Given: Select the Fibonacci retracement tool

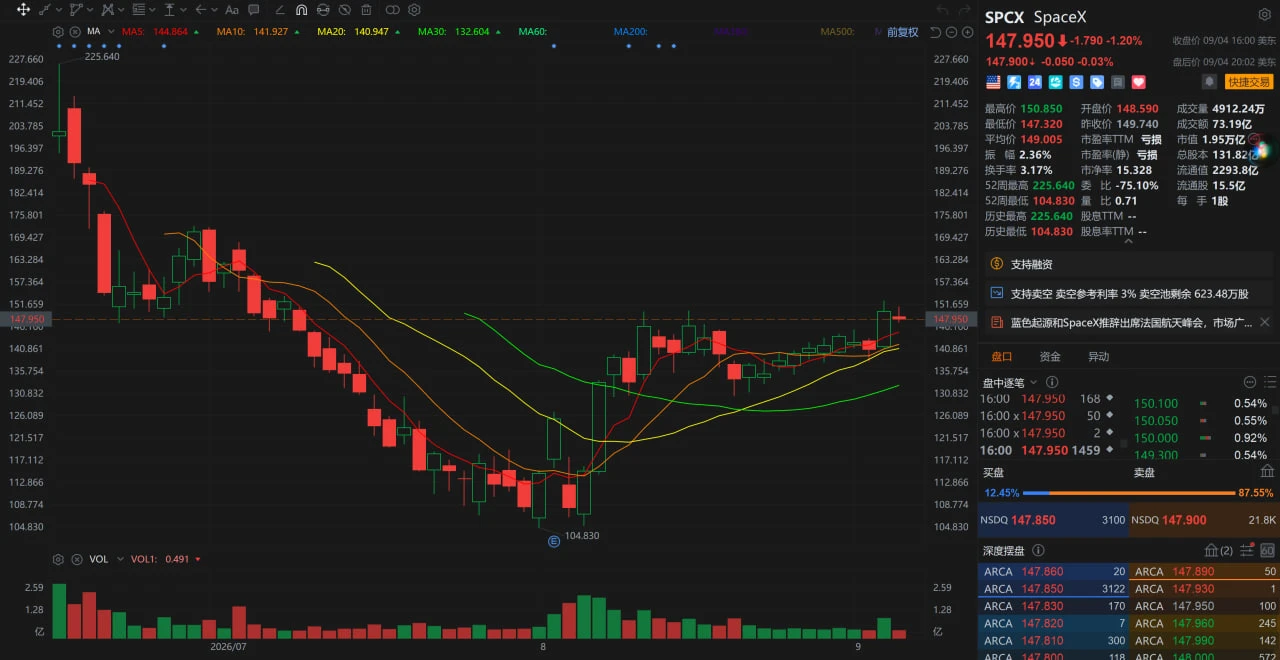Looking at the screenshot, I should (138, 10).
